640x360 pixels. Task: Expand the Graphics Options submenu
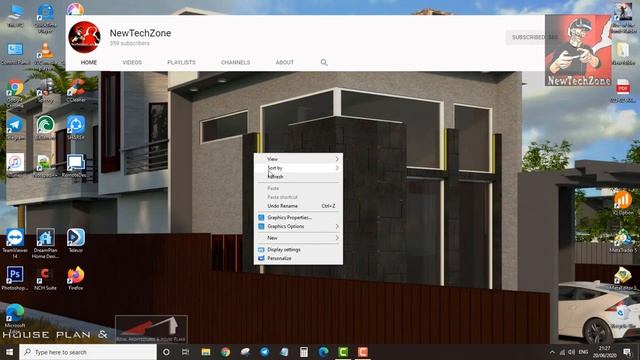pos(298,226)
